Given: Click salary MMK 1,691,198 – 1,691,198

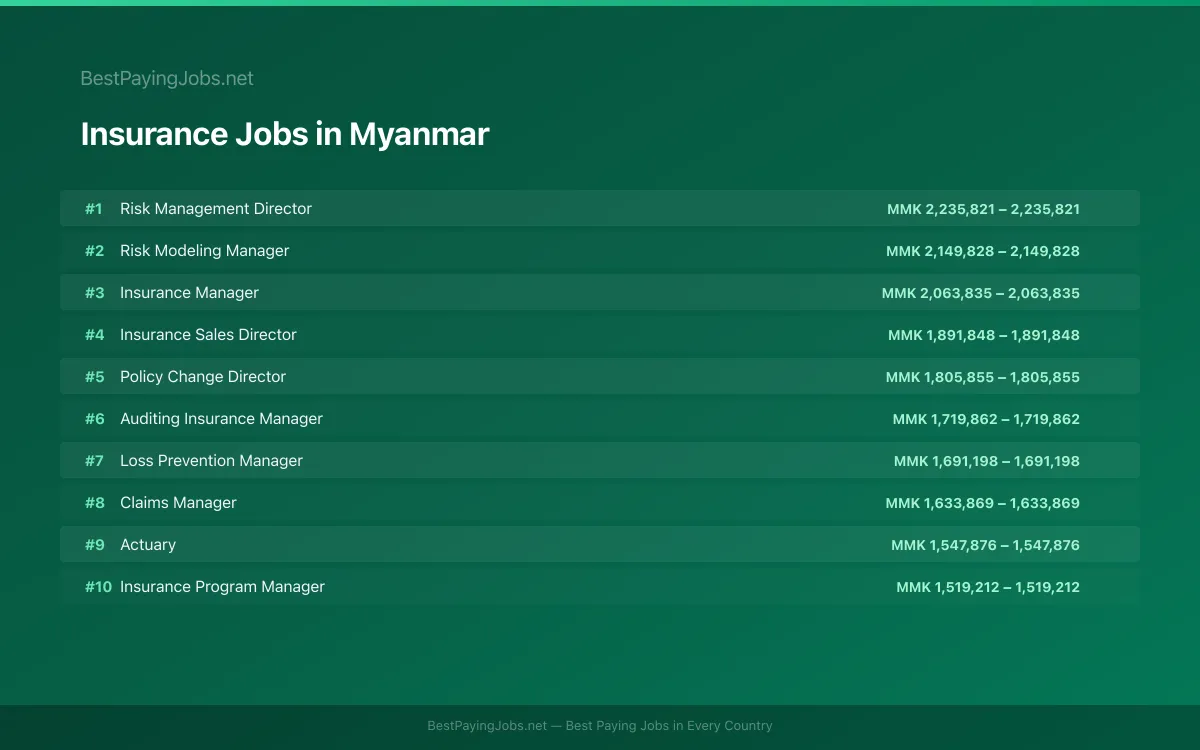Looking at the screenshot, I should [987, 461].
